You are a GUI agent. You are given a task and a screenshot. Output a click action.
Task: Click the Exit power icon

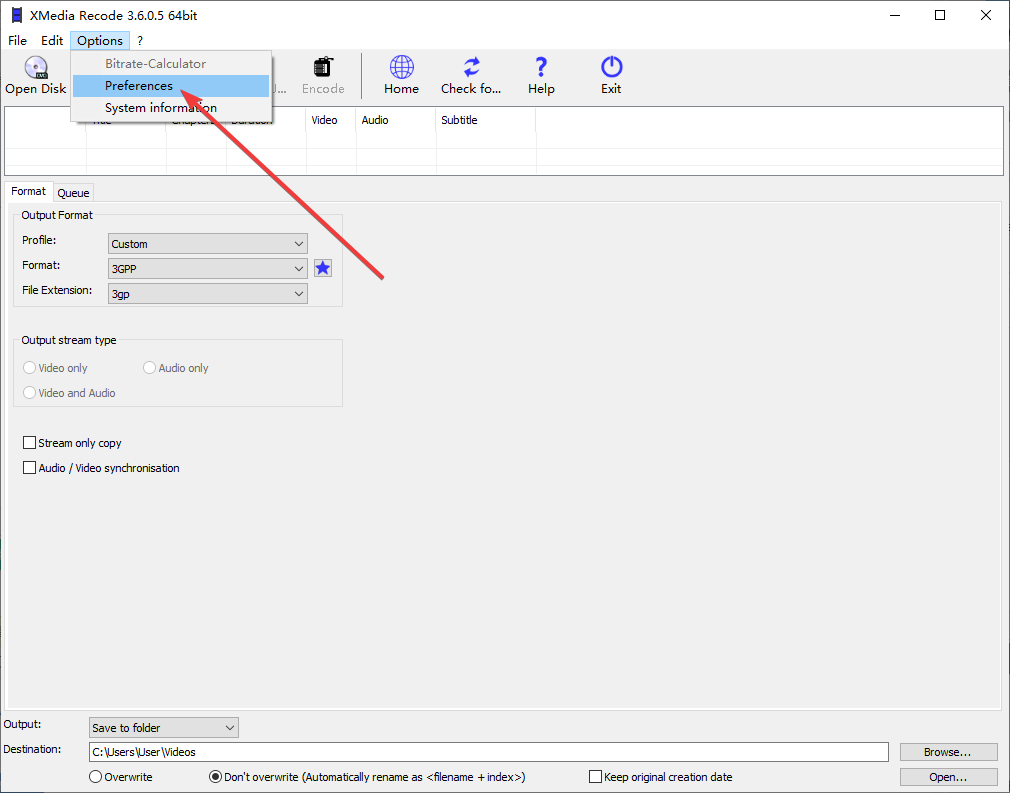click(611, 67)
